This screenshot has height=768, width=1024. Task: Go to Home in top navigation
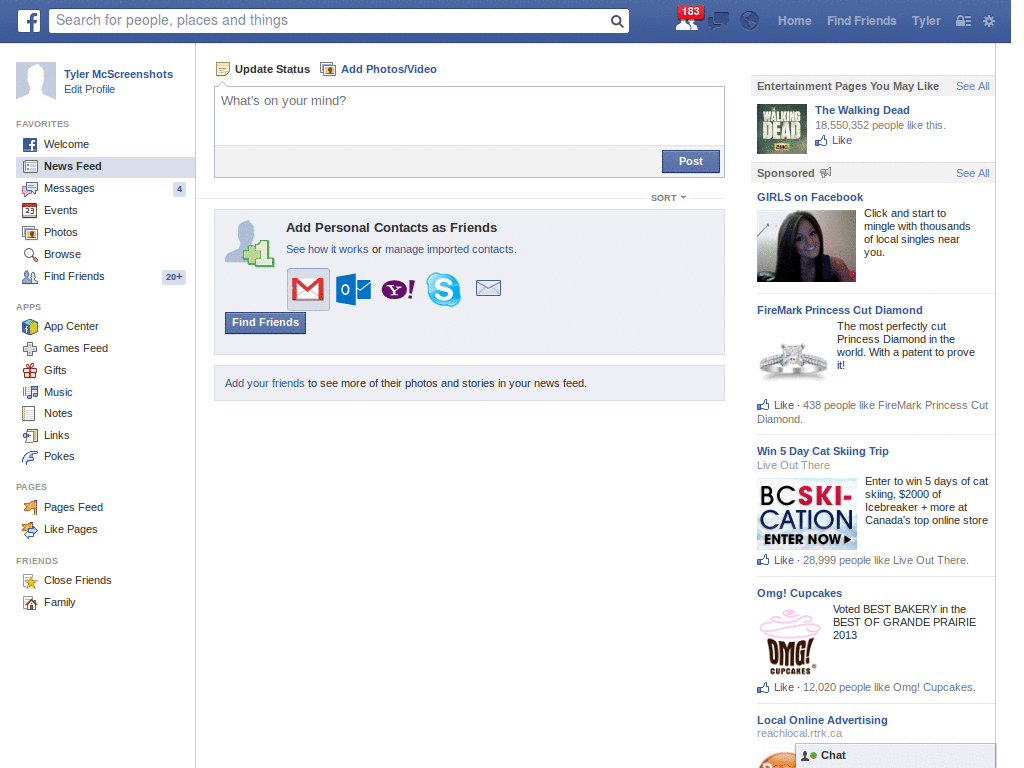[x=794, y=21]
